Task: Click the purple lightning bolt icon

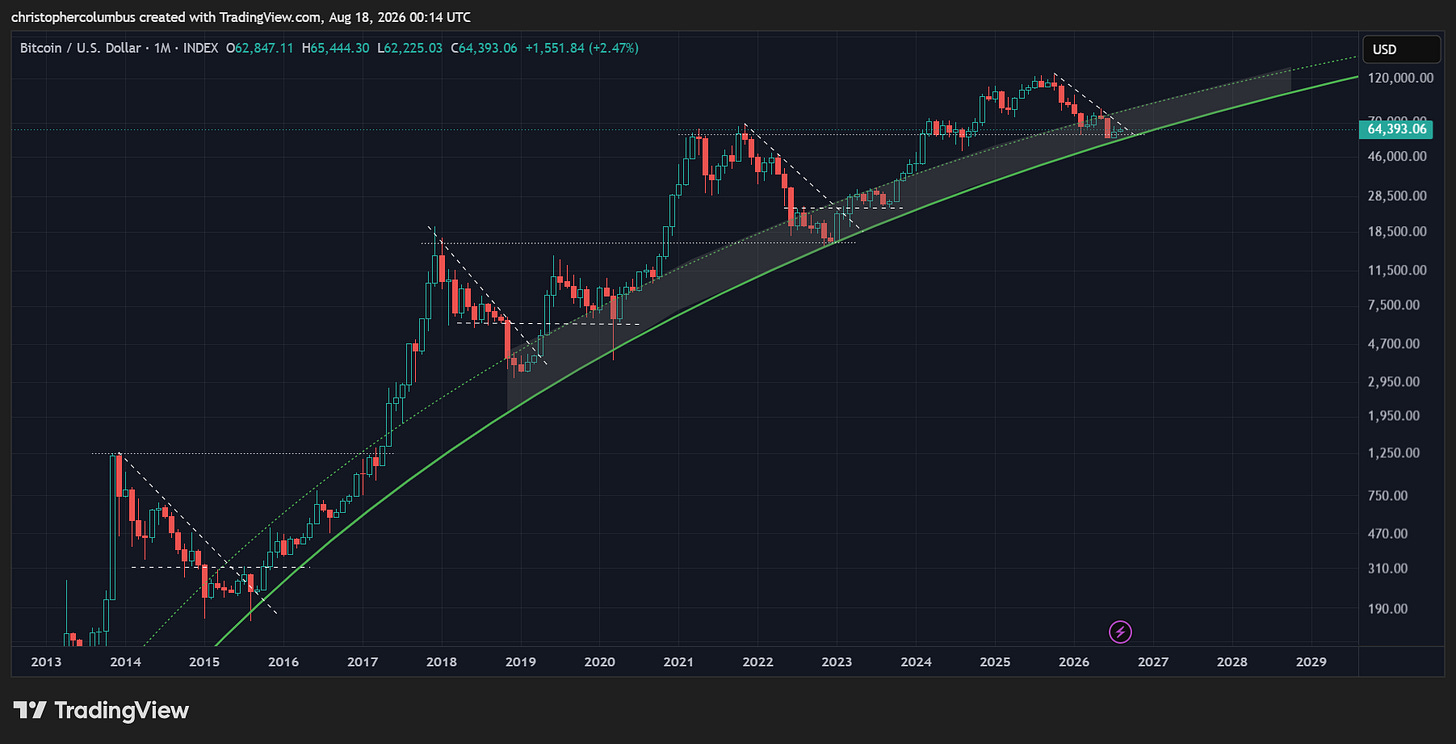Action: point(1121,631)
